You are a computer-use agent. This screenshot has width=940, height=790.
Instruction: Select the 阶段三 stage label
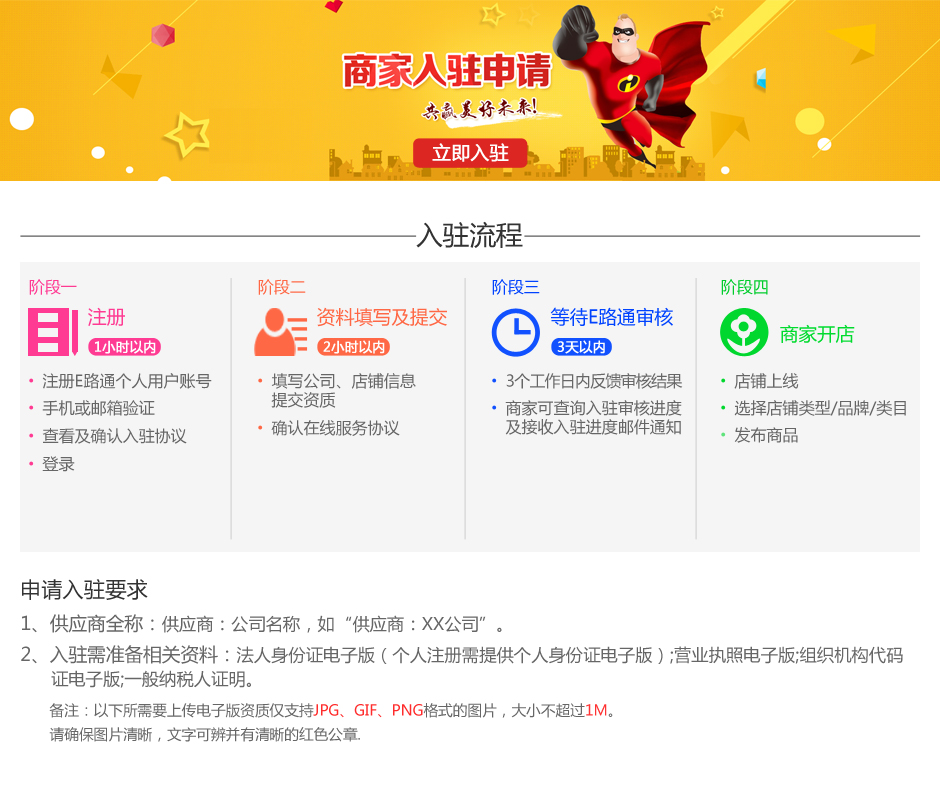(x=516, y=288)
